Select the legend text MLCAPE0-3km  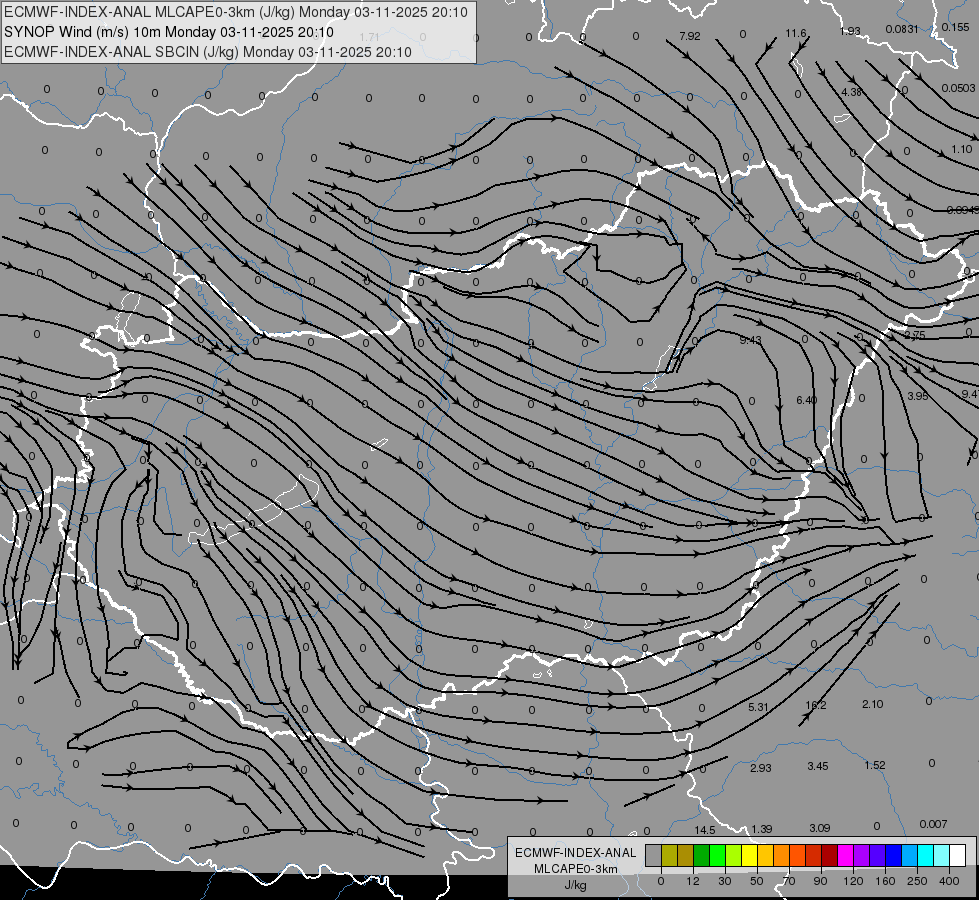click(575, 869)
